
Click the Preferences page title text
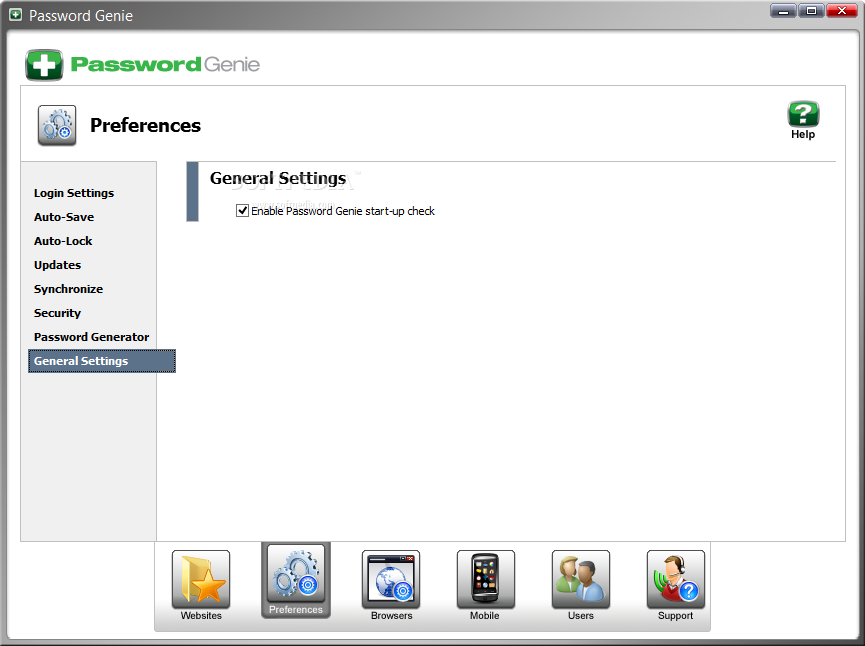point(146,125)
